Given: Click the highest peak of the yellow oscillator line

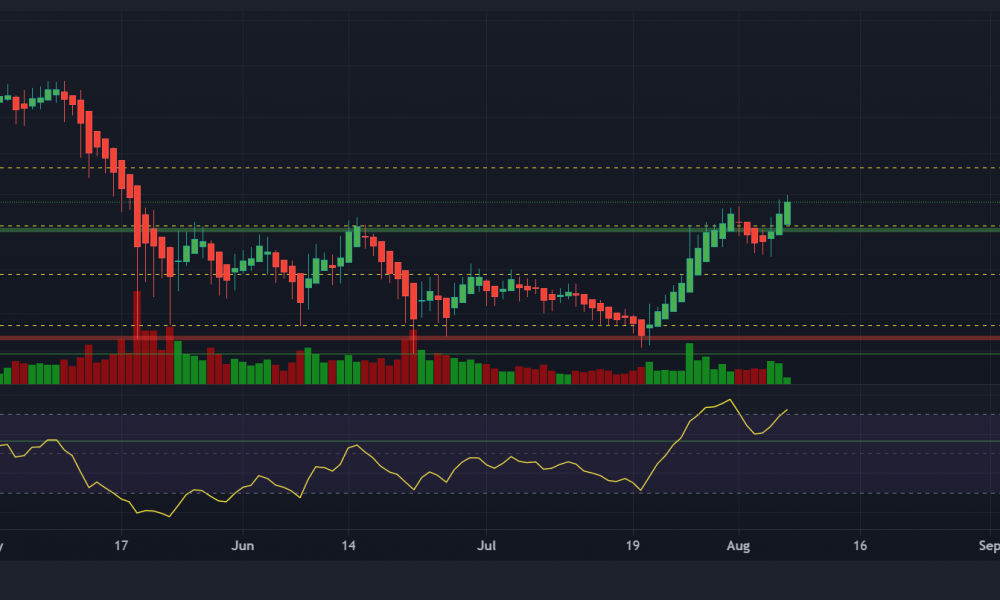Looking at the screenshot, I should pos(730,400).
